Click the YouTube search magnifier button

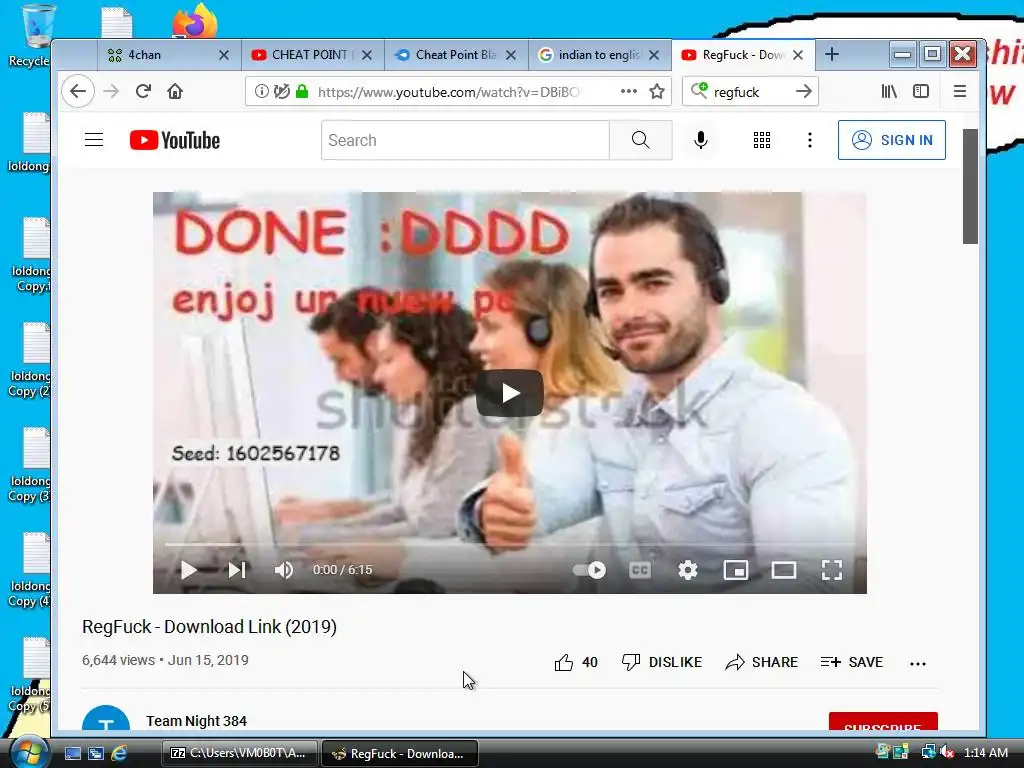click(641, 140)
